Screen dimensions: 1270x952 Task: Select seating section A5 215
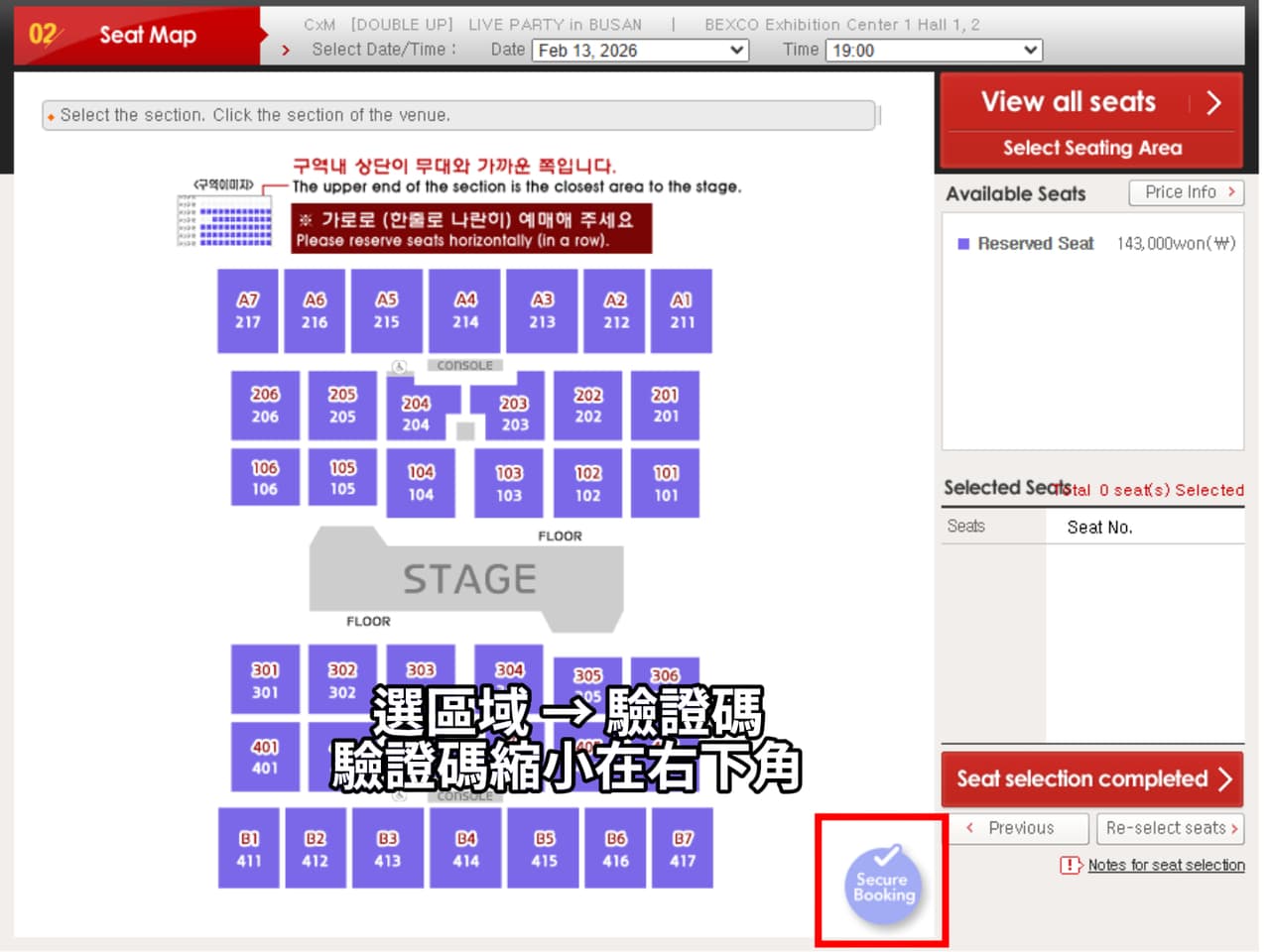click(387, 311)
